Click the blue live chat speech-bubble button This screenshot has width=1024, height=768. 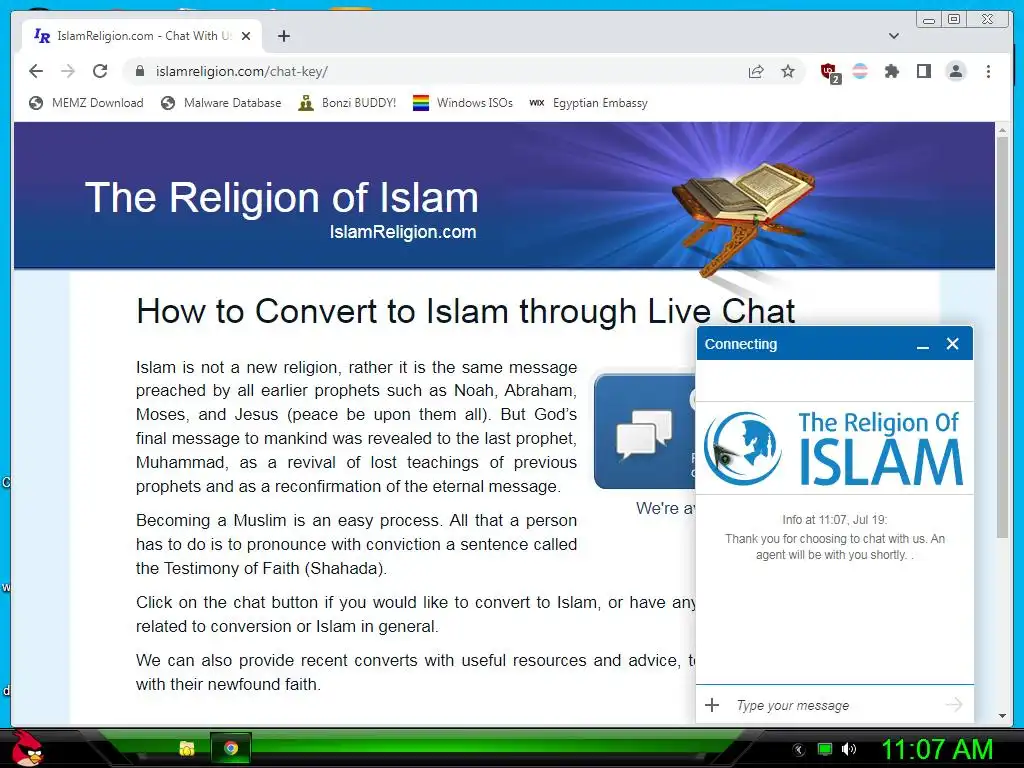pos(645,432)
